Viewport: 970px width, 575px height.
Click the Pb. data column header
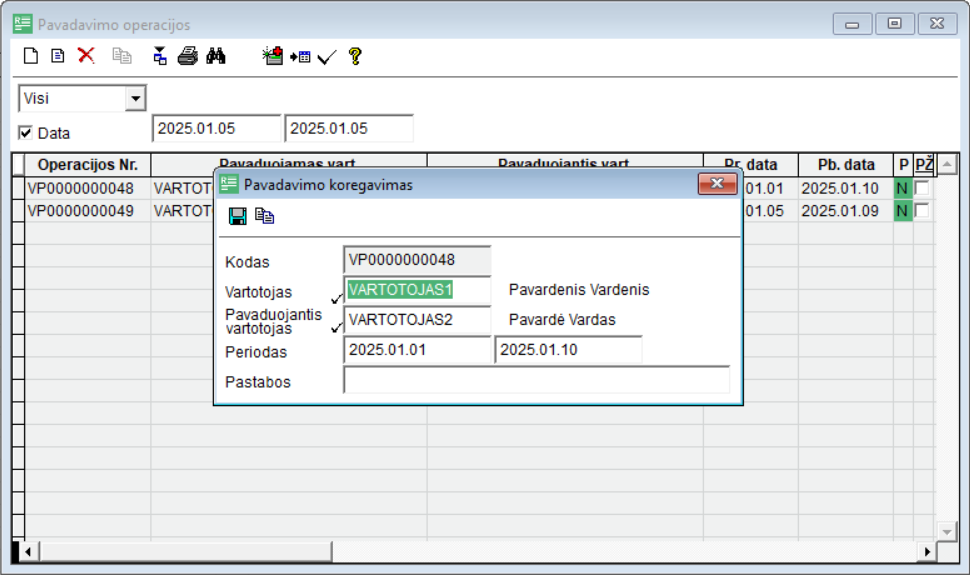click(846, 165)
